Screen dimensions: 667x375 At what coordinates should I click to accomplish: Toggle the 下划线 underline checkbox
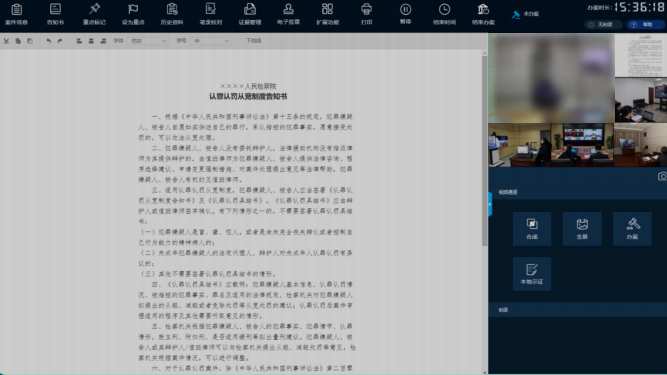pyautogui.click(x=242, y=41)
